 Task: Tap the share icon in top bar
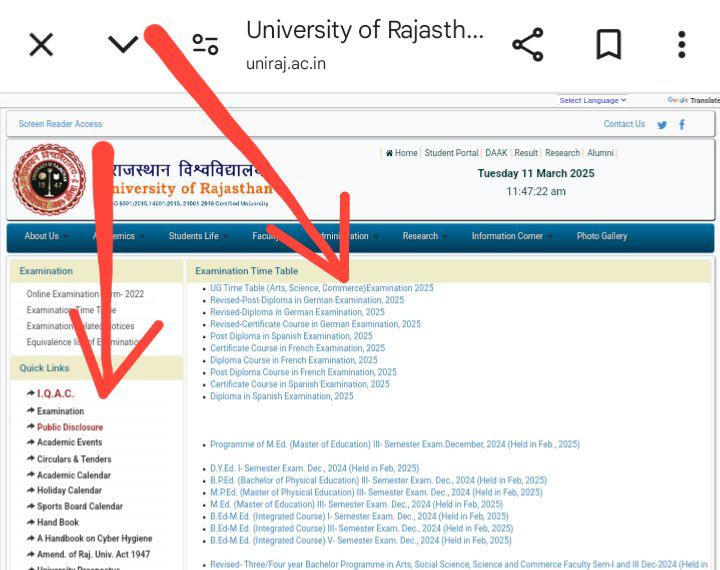click(x=527, y=45)
